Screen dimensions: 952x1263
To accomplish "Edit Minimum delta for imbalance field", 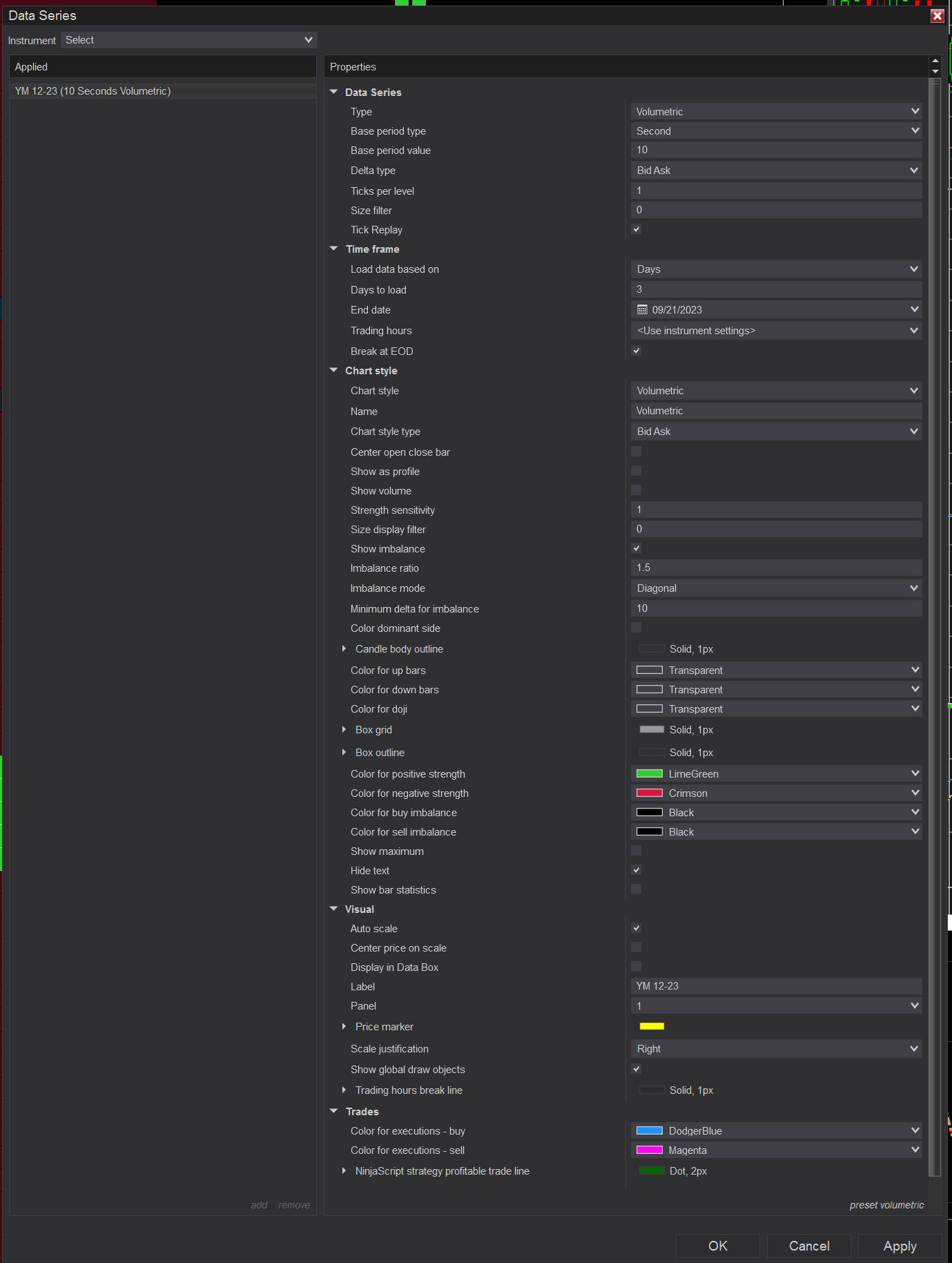I will pos(777,608).
